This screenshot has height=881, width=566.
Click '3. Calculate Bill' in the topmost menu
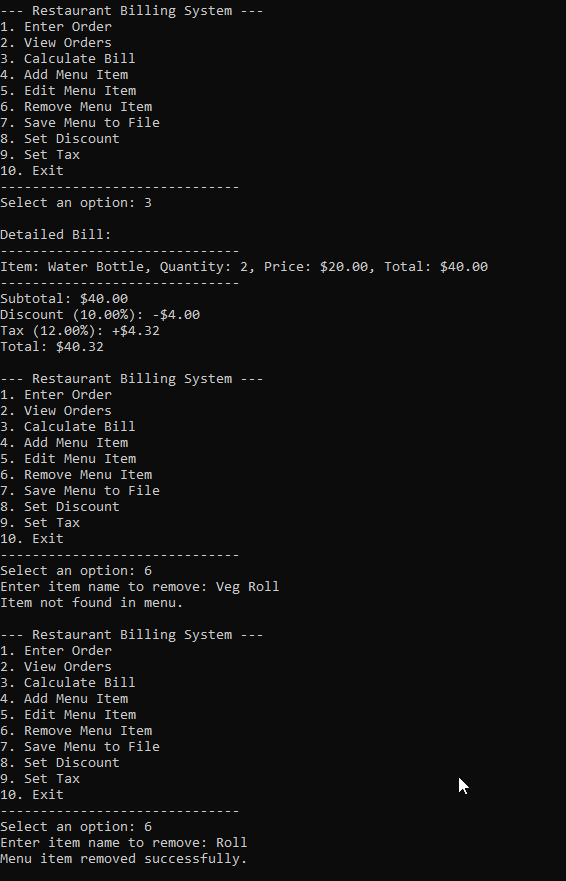68,59
